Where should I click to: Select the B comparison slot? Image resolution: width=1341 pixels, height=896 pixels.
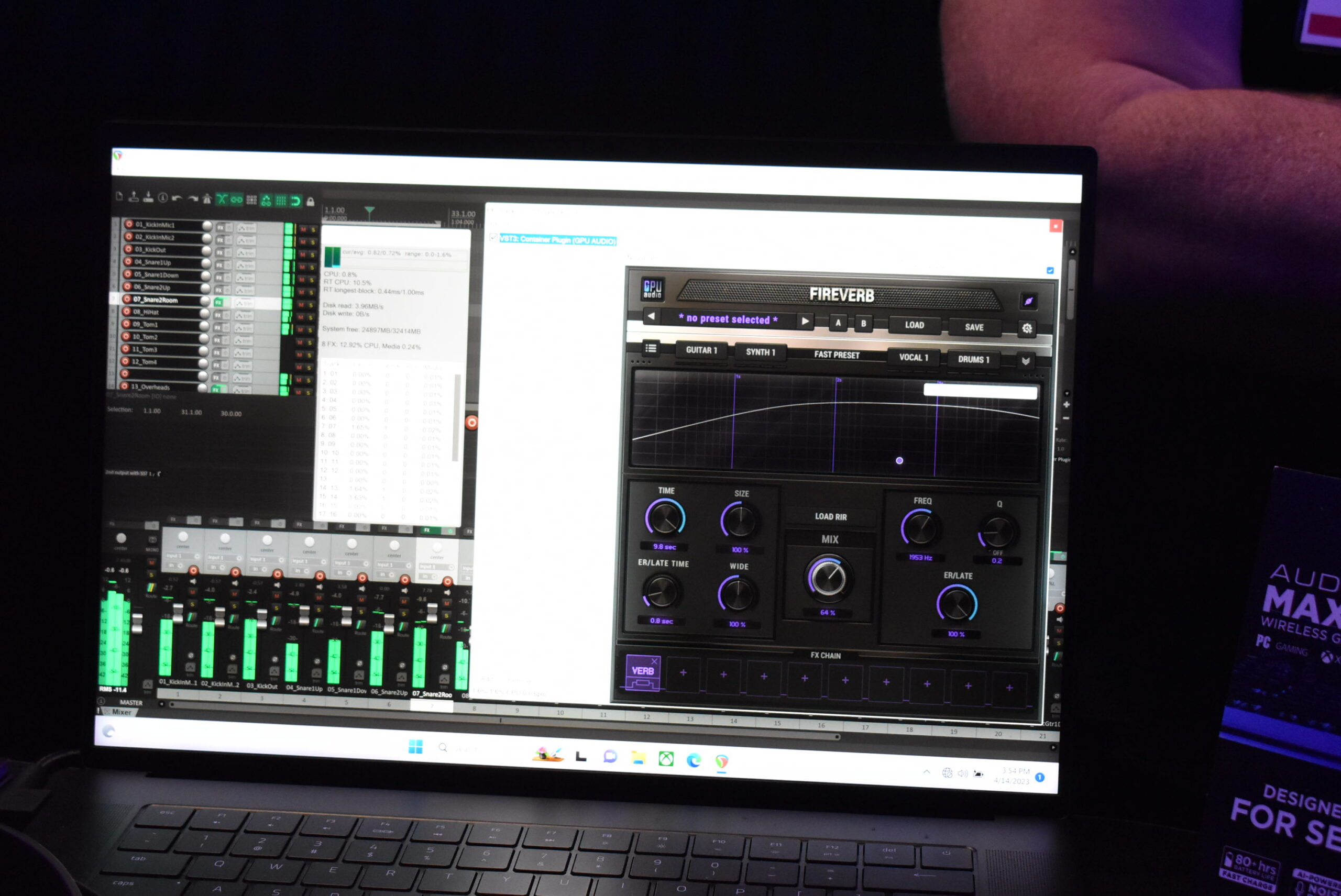[x=863, y=324]
